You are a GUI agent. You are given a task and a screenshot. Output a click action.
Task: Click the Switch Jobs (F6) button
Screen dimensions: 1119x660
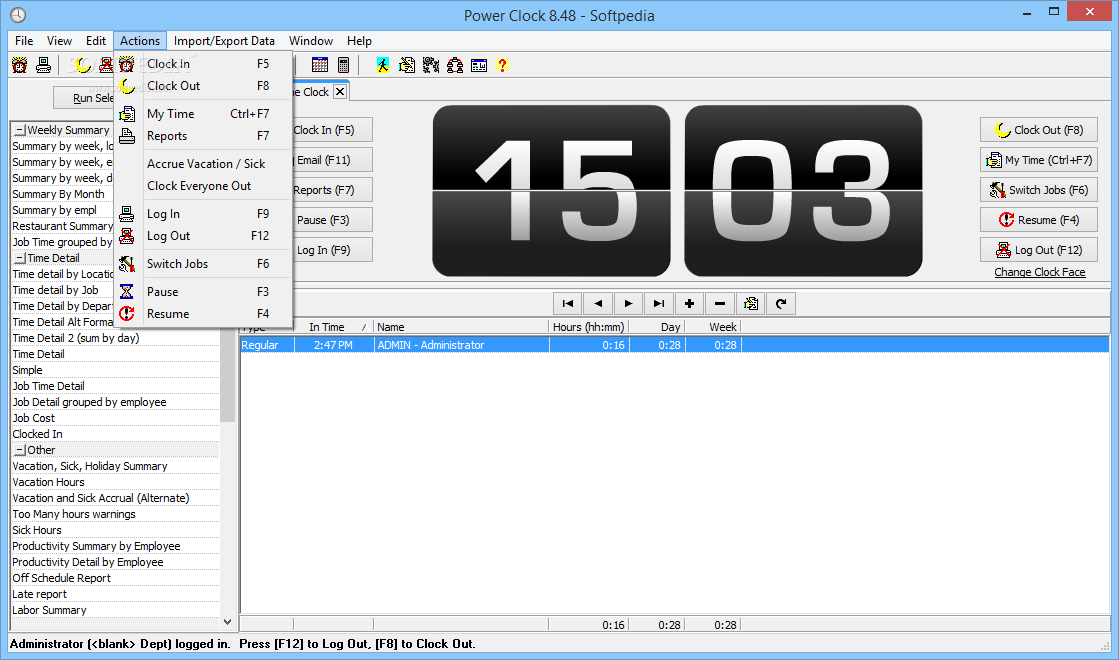[1038, 190]
